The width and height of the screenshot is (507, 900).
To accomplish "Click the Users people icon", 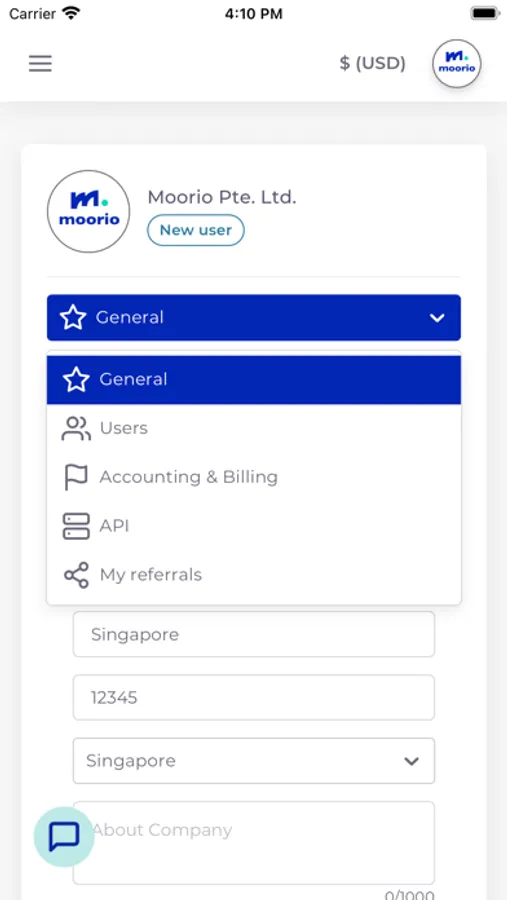I will (76, 428).
